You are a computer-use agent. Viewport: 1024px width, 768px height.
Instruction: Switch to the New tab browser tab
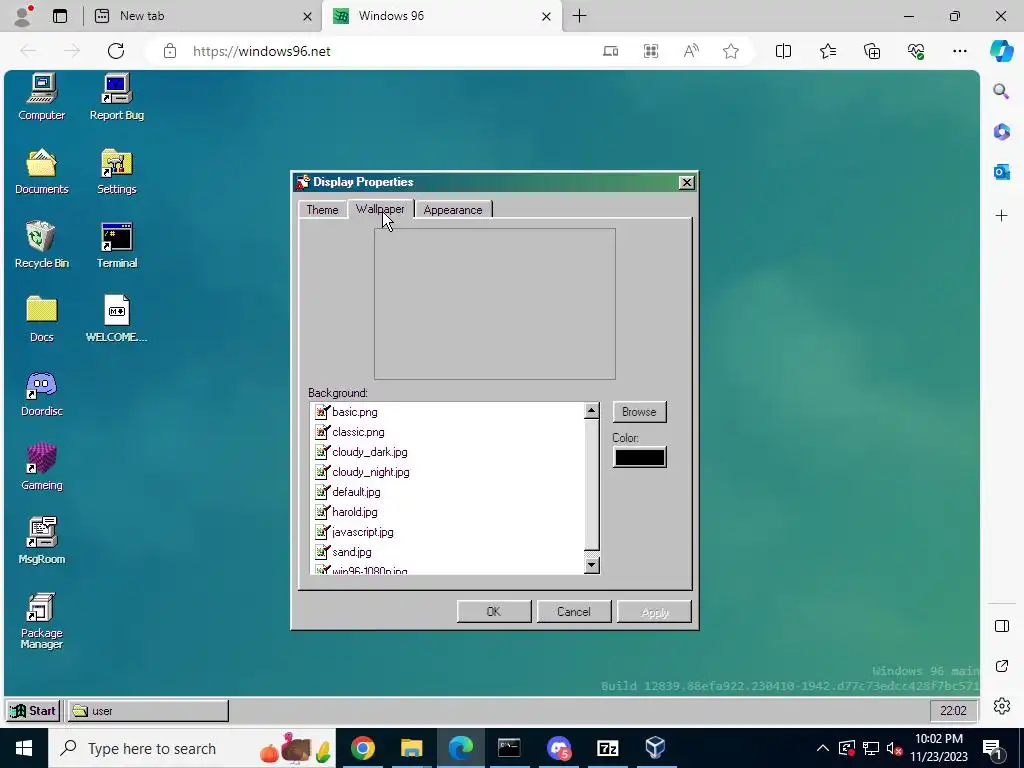point(202,16)
